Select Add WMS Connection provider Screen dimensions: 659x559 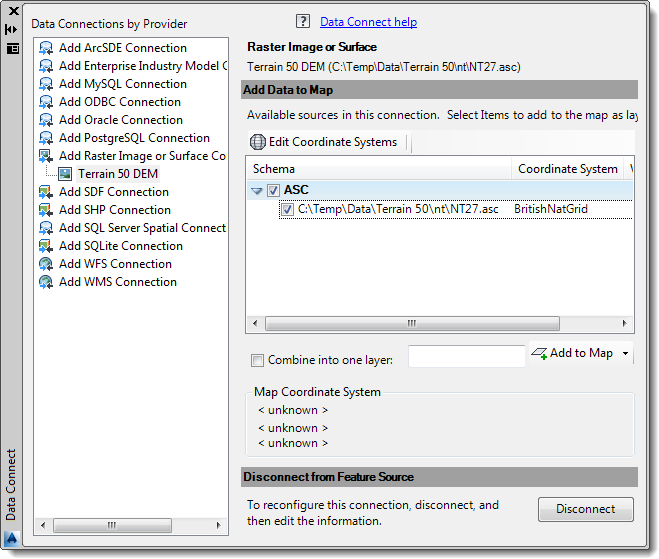click(x=118, y=282)
